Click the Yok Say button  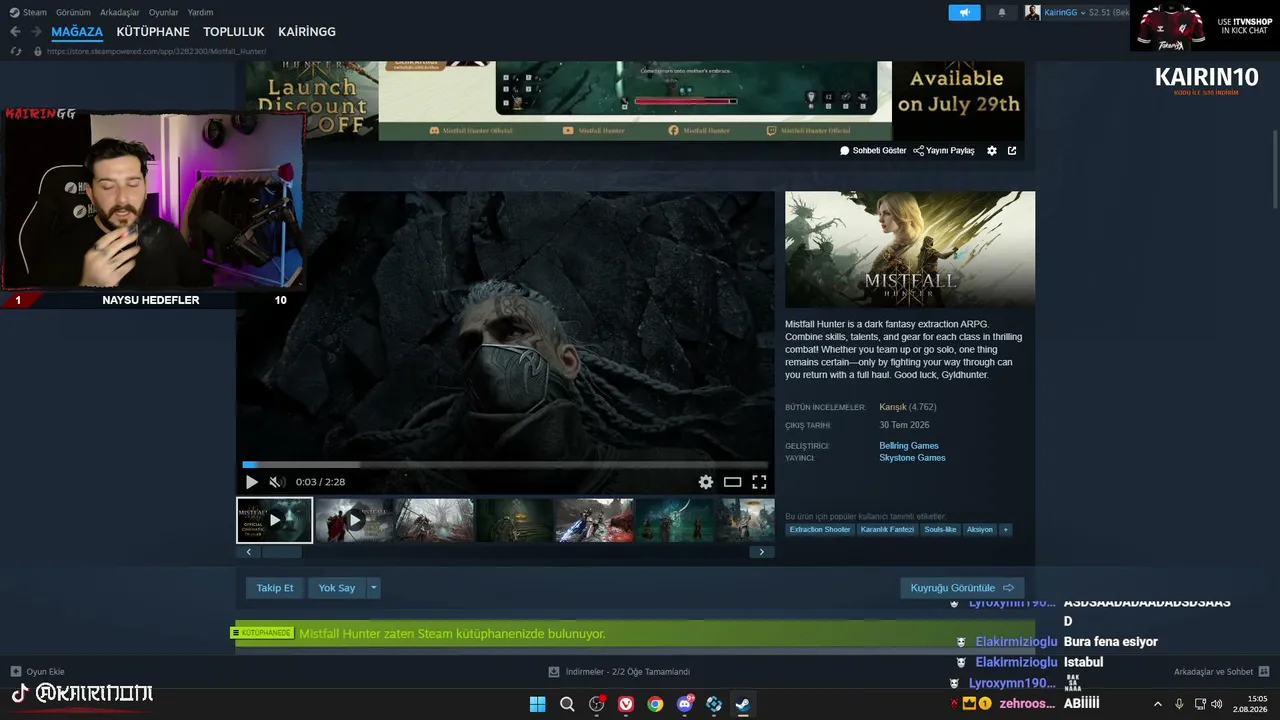point(337,588)
